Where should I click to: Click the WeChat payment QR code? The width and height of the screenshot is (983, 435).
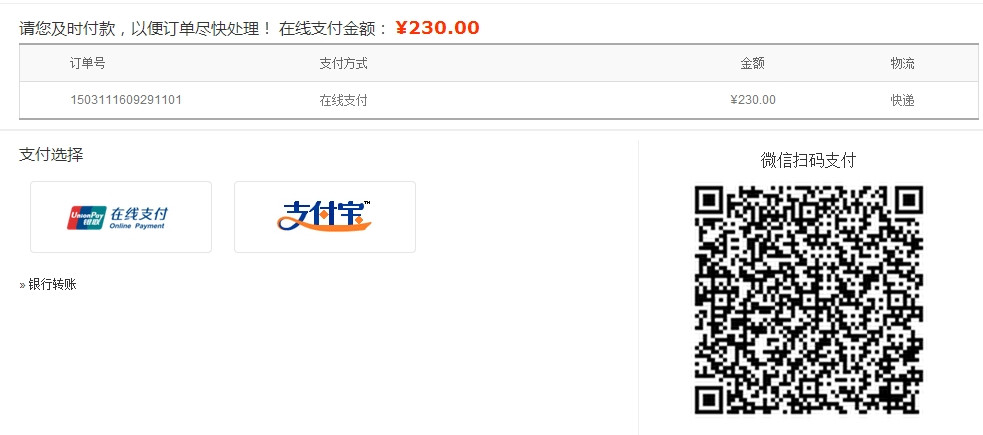click(x=808, y=300)
